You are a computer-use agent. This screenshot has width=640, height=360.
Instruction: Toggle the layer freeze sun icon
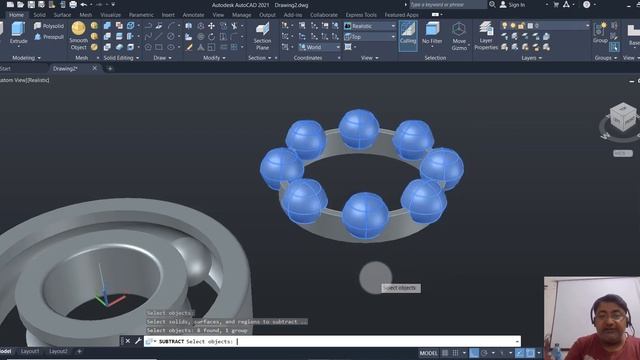click(513, 26)
